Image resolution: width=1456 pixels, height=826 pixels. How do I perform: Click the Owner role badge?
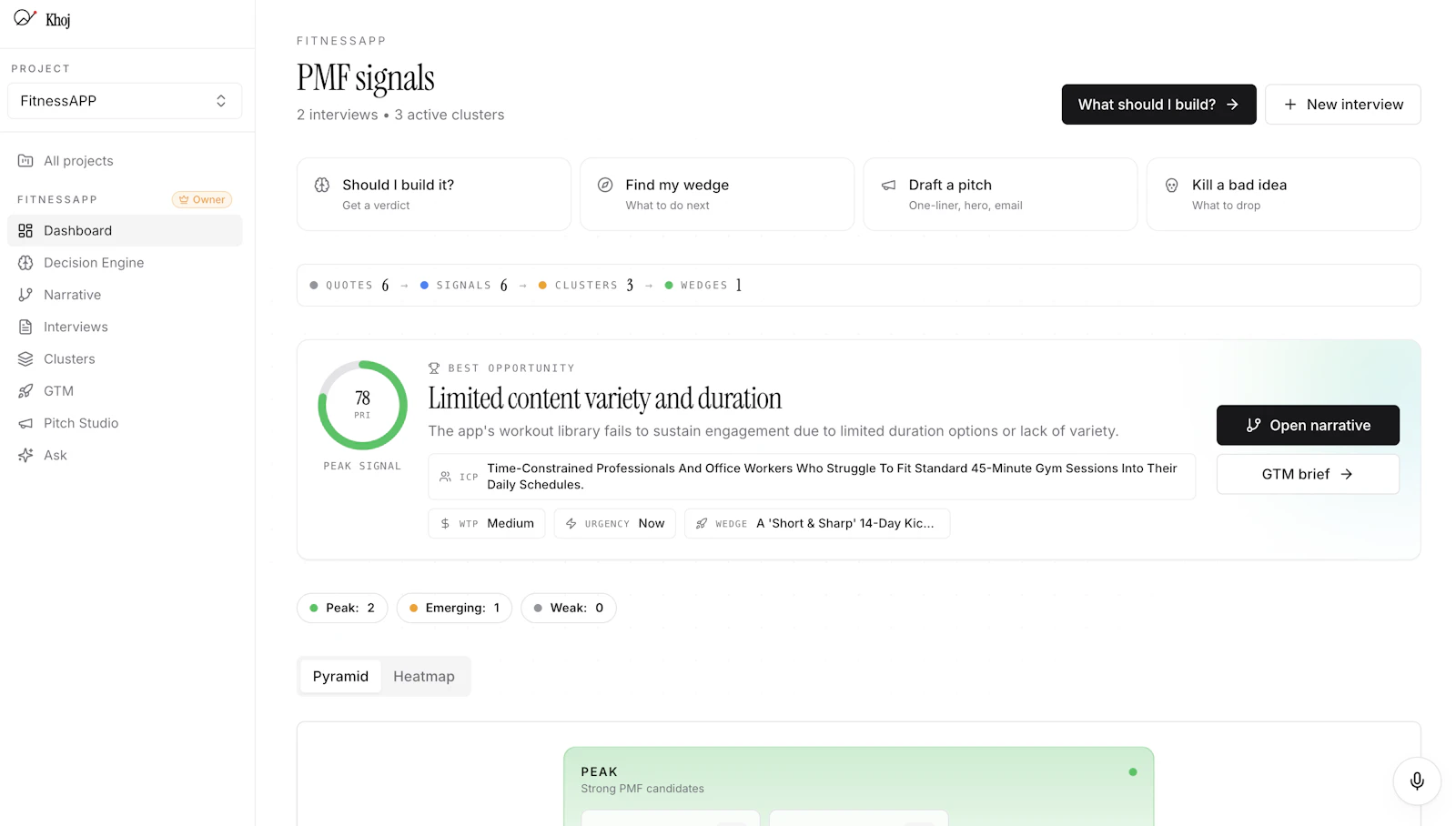[202, 199]
